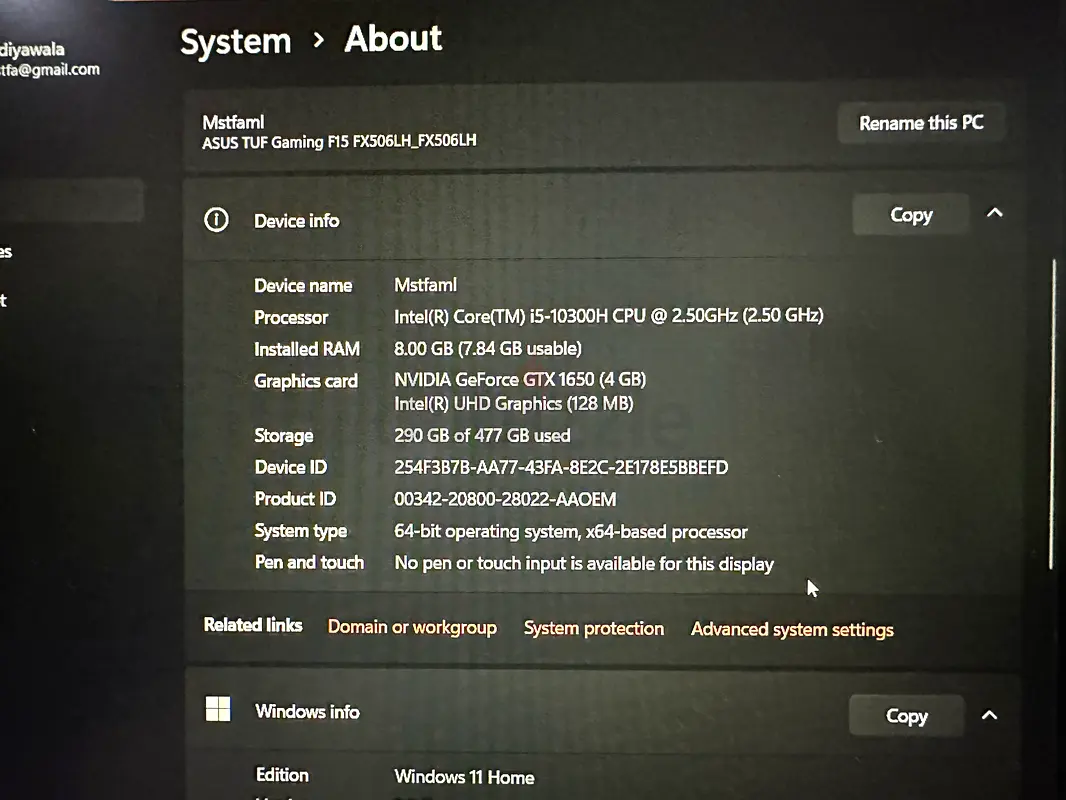Select the Processor value i5-10300H text
Viewport: 1066px width, 800px height.
click(x=608, y=316)
